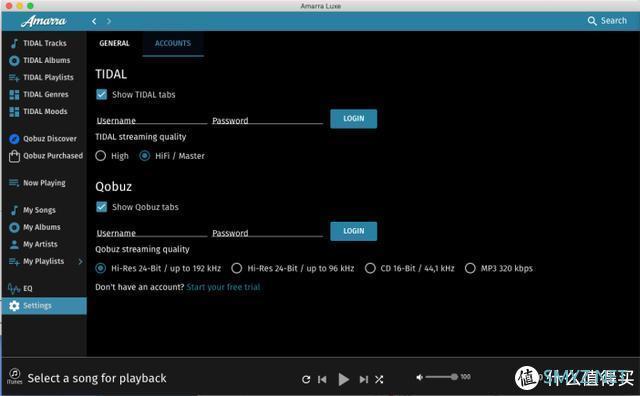Open TIDAL Tracks label in sidebar

click(x=45, y=43)
